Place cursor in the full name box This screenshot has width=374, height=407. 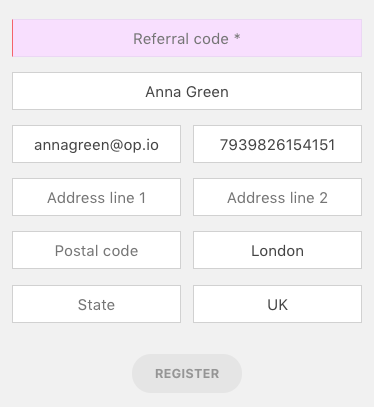(187, 91)
